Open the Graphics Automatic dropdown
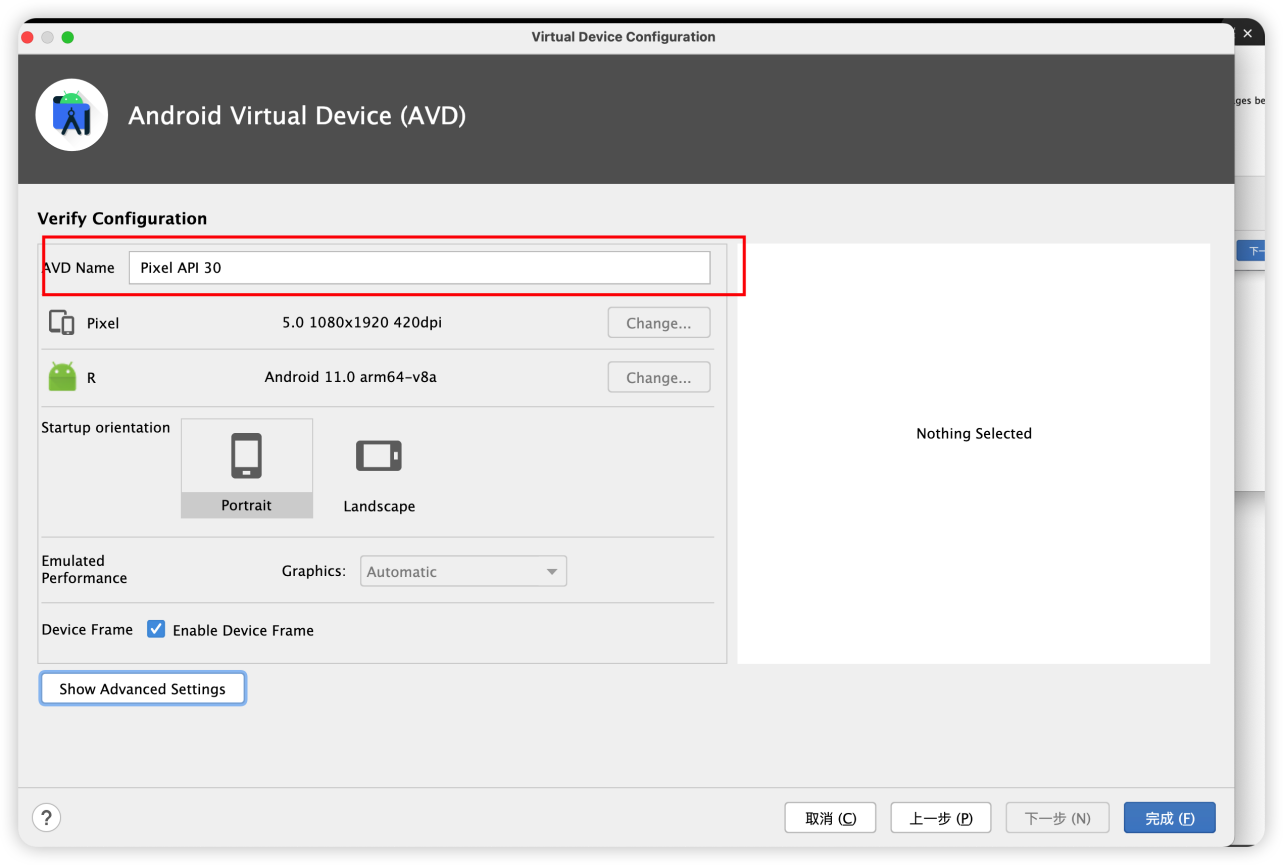 (463, 571)
